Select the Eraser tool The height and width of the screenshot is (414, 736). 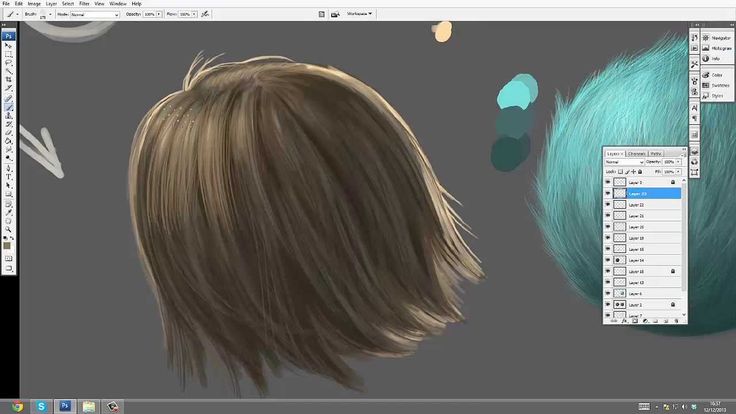[x=8, y=133]
